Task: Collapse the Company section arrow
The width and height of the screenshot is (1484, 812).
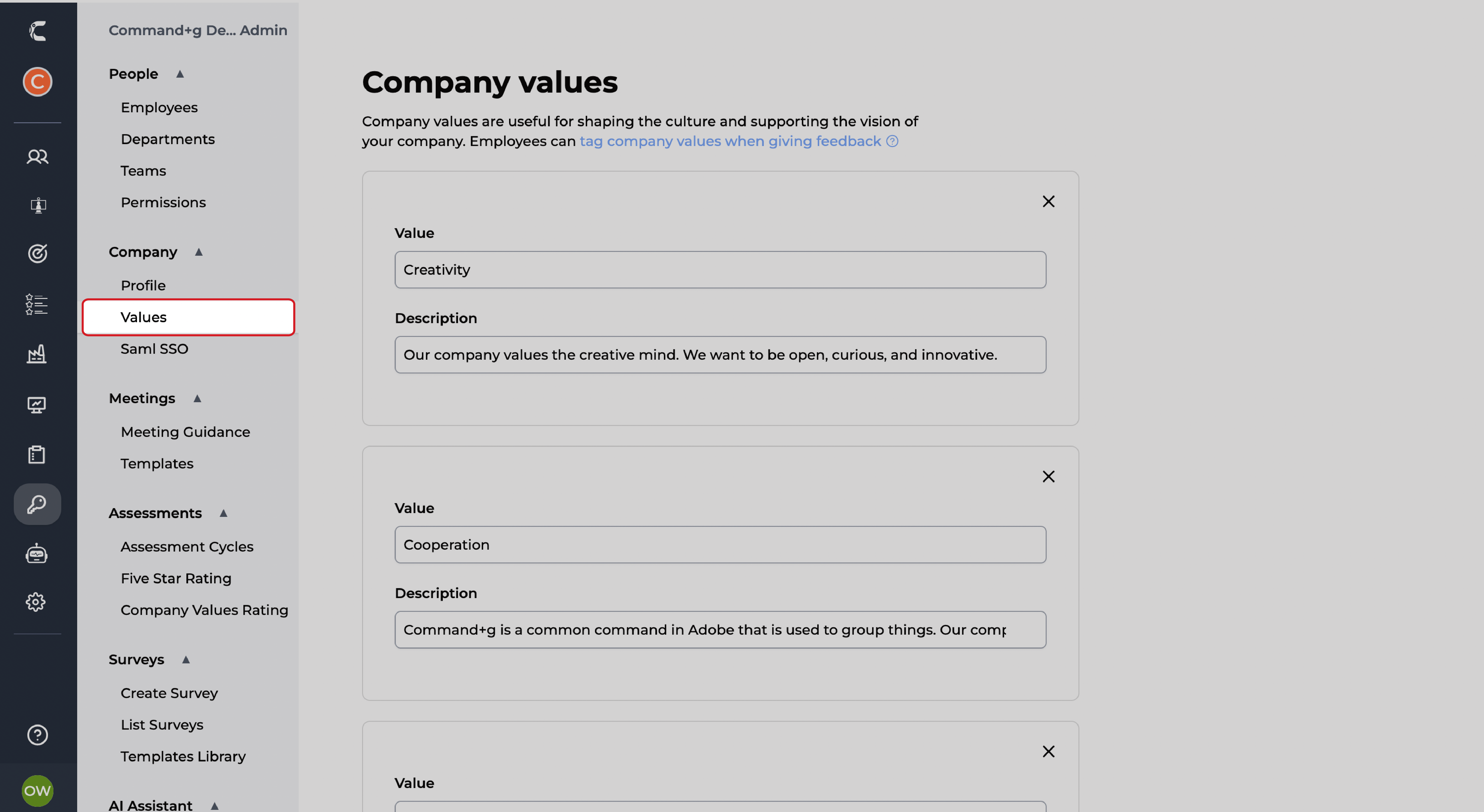Action: click(x=199, y=252)
